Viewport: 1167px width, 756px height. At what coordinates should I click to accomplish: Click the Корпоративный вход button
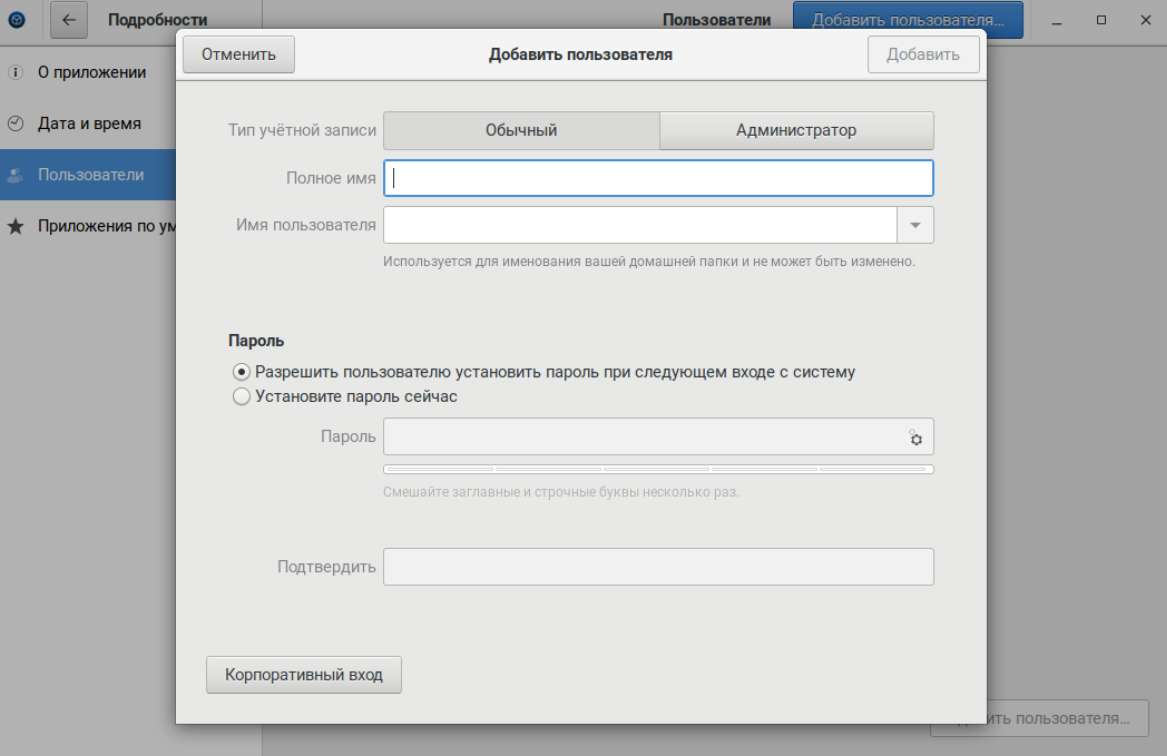(304, 675)
